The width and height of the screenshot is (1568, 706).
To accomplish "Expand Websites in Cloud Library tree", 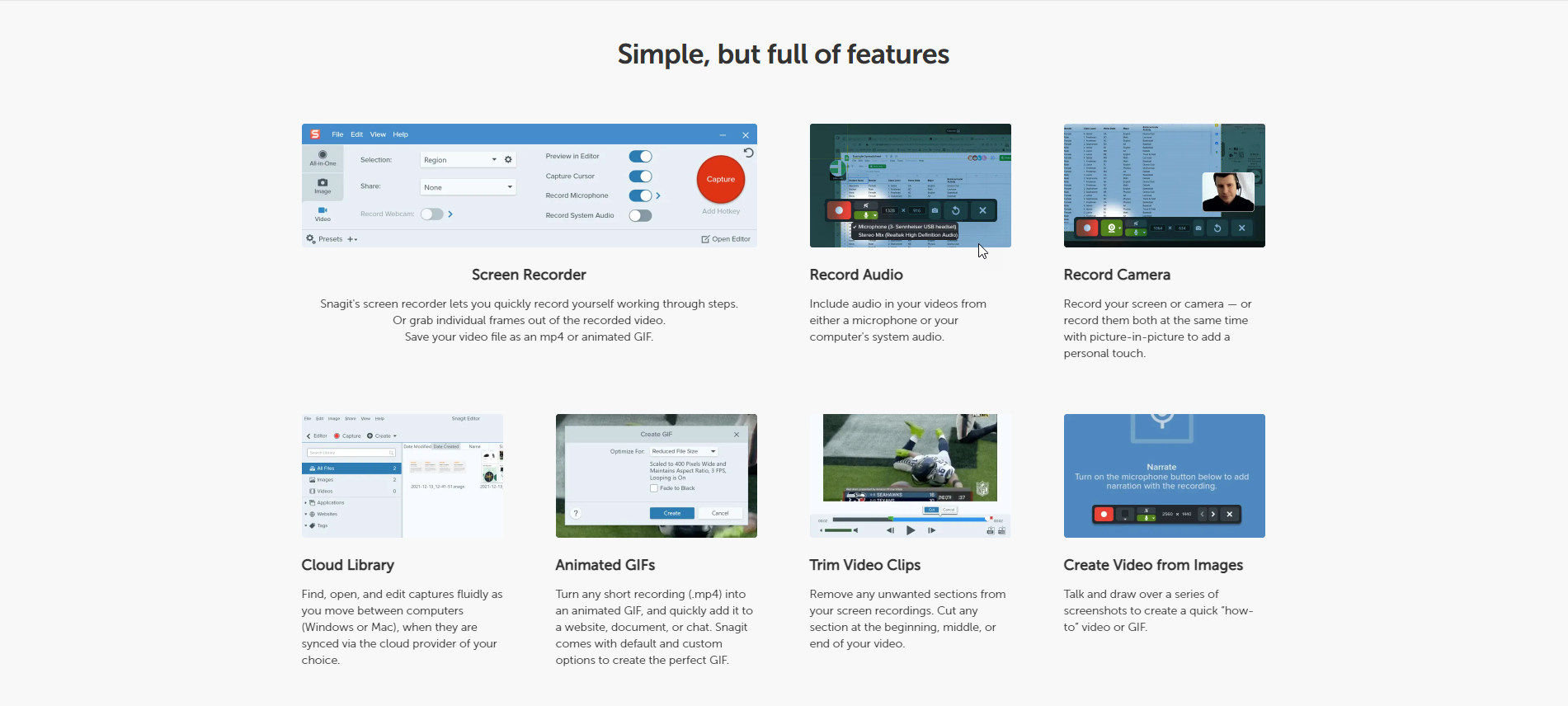I will coord(306,514).
